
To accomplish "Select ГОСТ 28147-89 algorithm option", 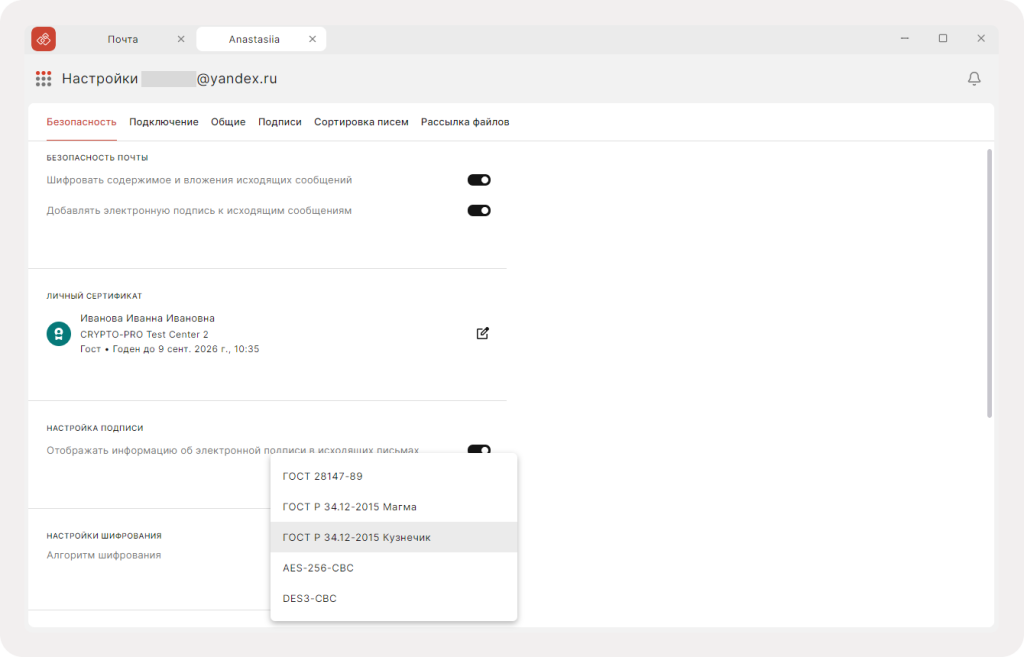I will pos(394,476).
